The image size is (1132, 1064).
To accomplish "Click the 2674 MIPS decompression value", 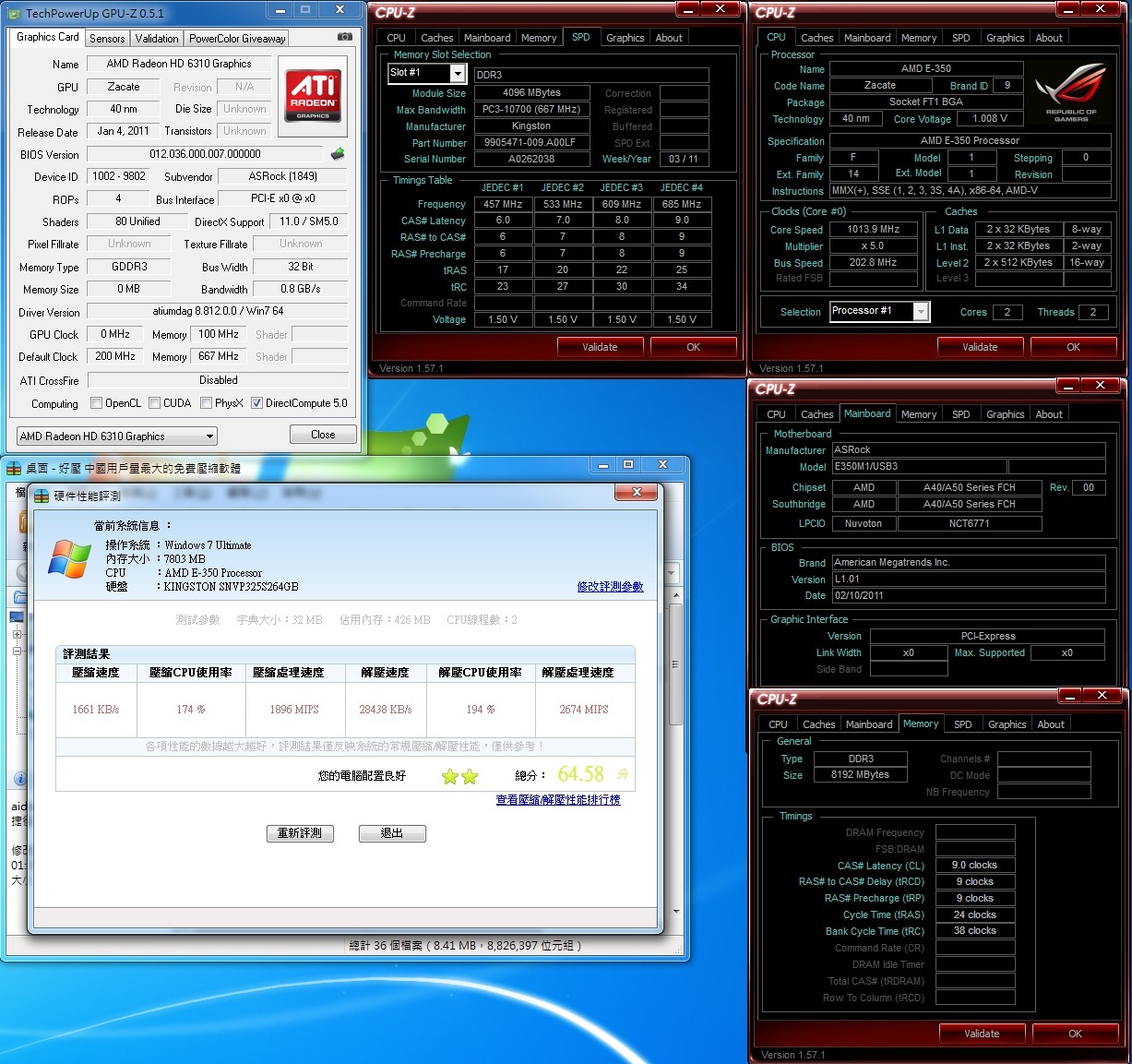I will pos(584,710).
